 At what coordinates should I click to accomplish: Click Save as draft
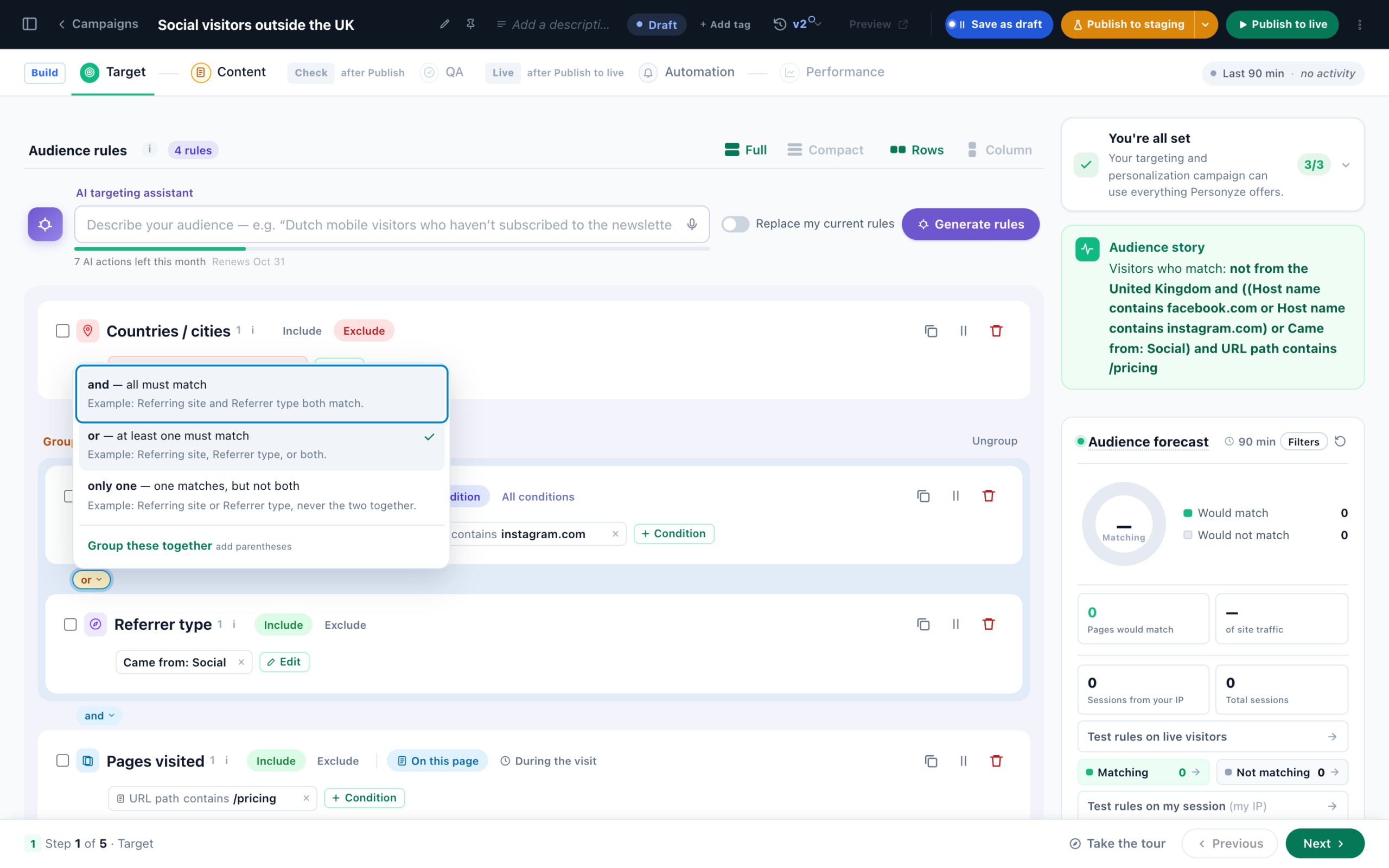click(999, 24)
